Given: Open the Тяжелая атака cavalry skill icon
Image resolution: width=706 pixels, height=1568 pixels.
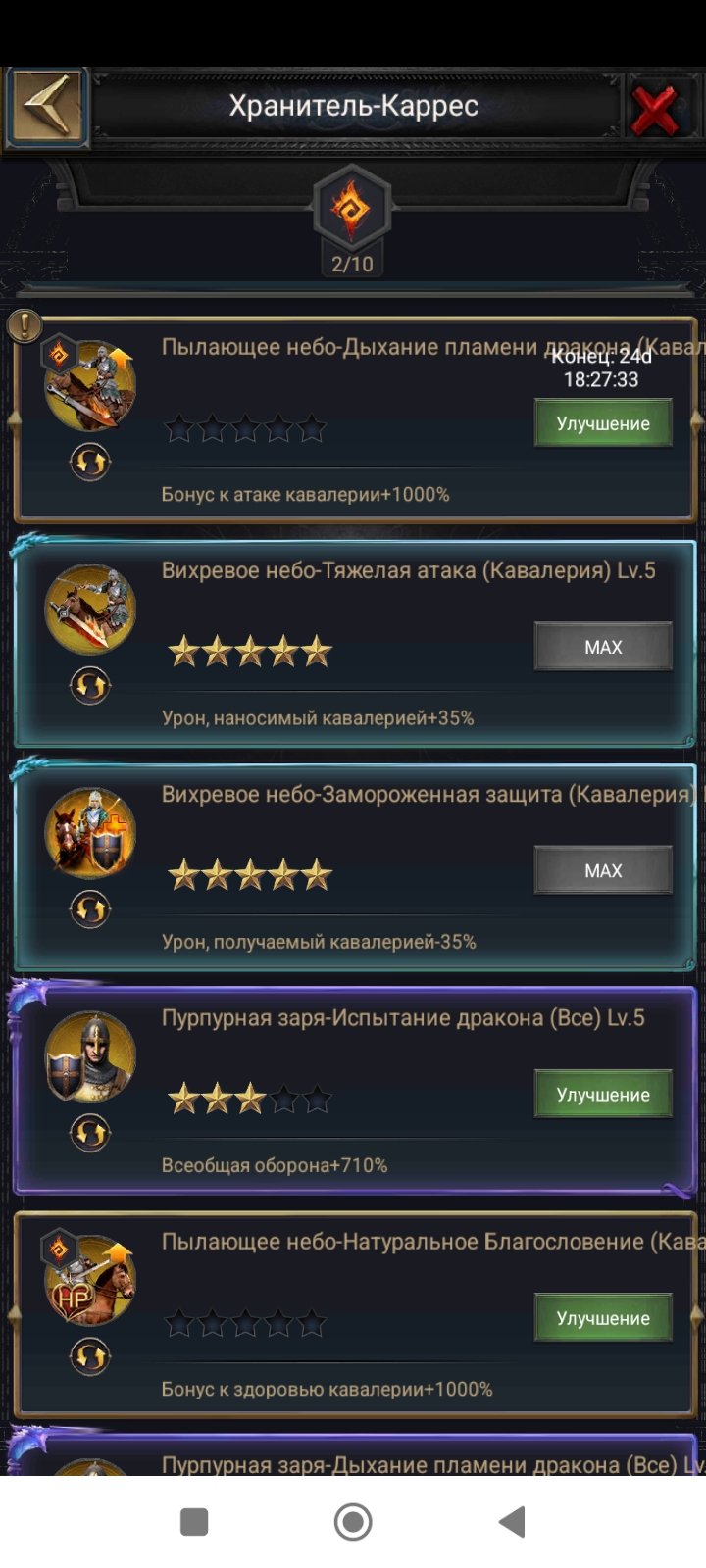Looking at the screenshot, I should [90, 609].
